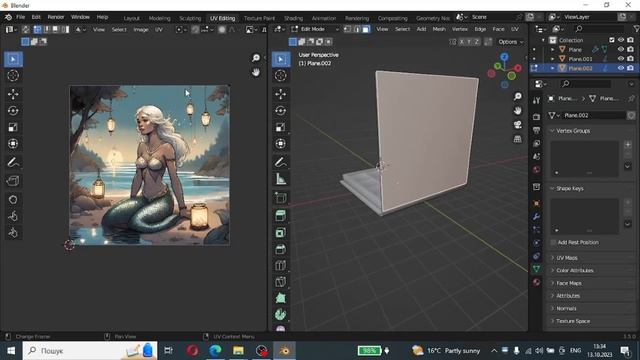This screenshot has height=360, width=640.
Task: Open File Explorer from taskbar
Action: coord(238,351)
